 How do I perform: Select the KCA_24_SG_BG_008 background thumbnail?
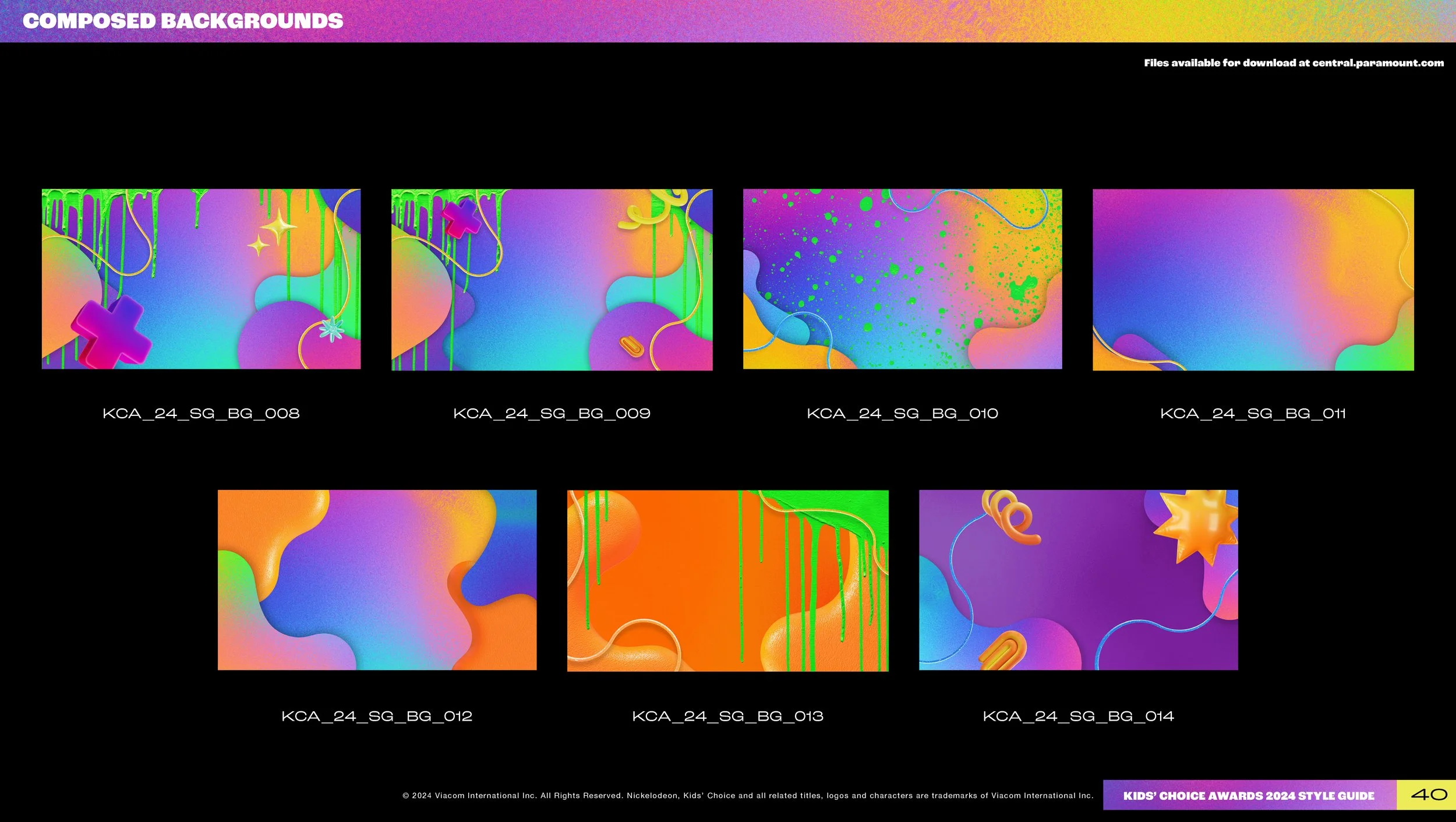201,279
